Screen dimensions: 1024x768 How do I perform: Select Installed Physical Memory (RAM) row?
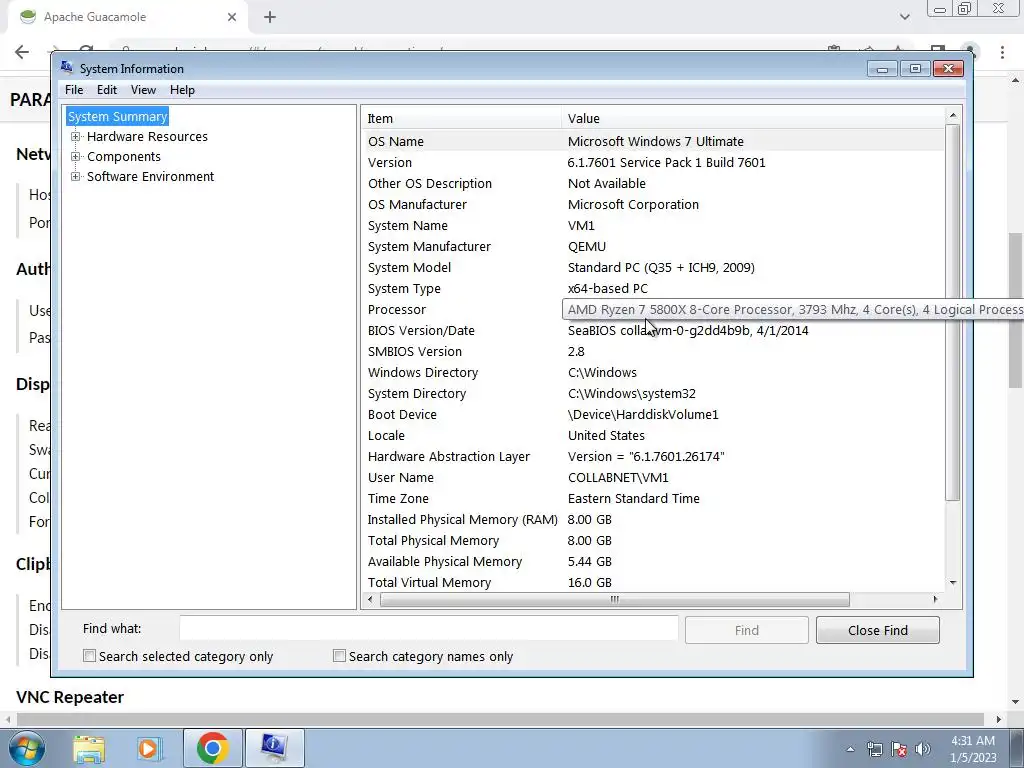pyautogui.click(x=652, y=519)
